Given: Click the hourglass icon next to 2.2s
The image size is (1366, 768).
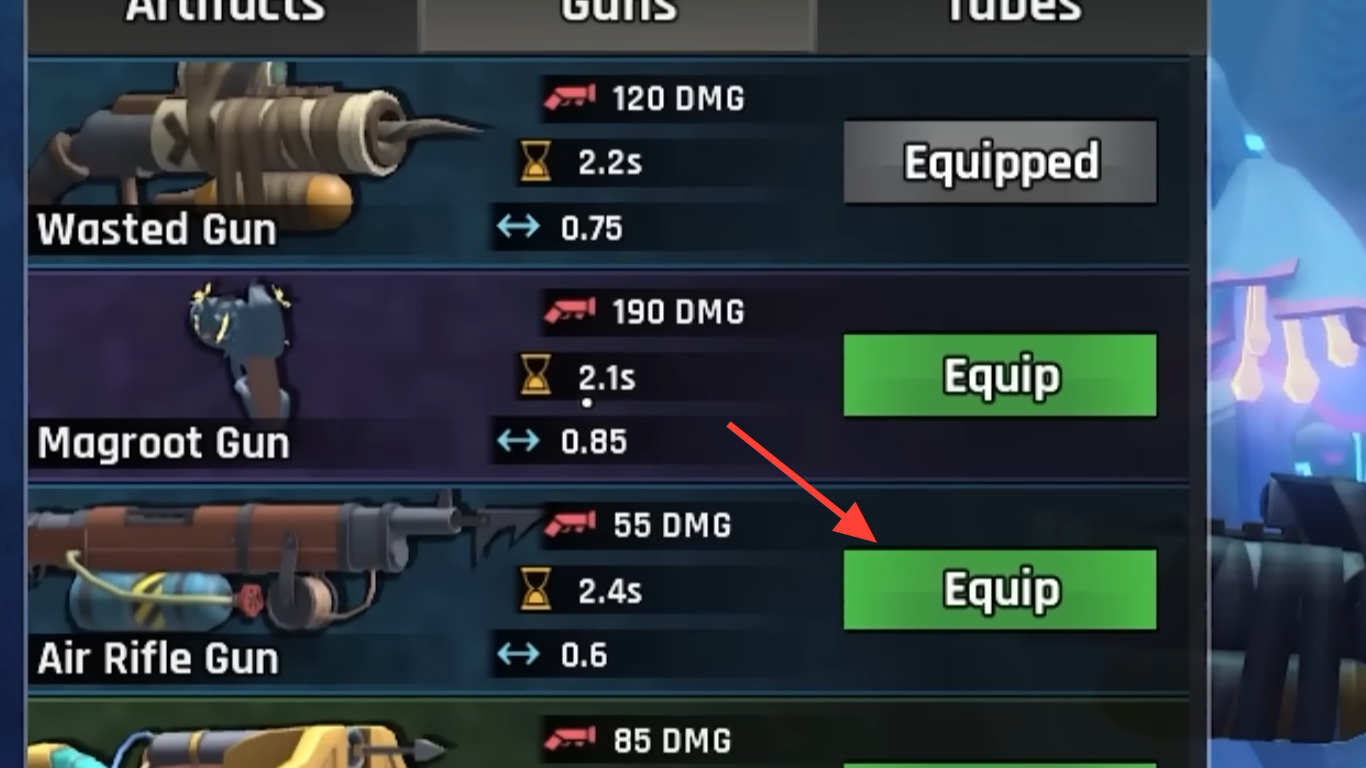Looking at the screenshot, I should pyautogui.click(x=537, y=161).
